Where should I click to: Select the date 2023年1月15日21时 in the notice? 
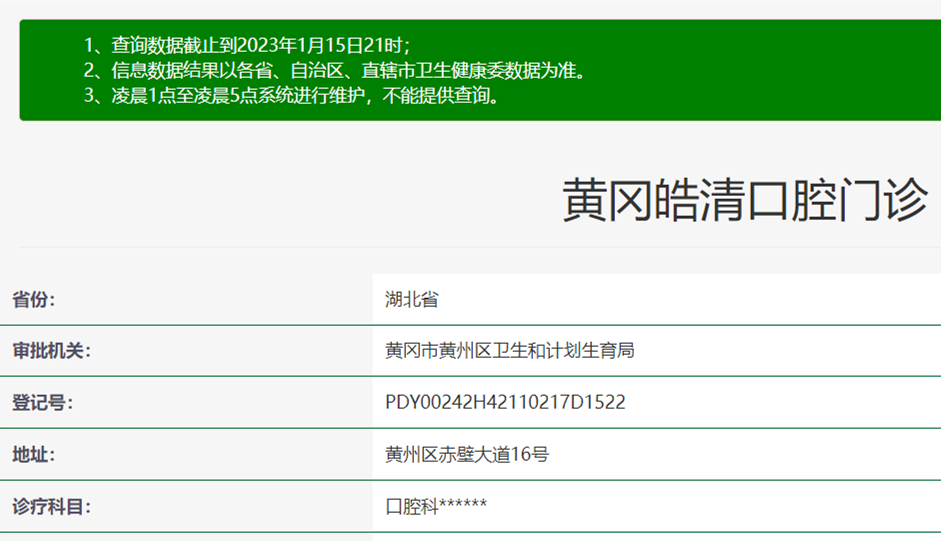click(324, 45)
